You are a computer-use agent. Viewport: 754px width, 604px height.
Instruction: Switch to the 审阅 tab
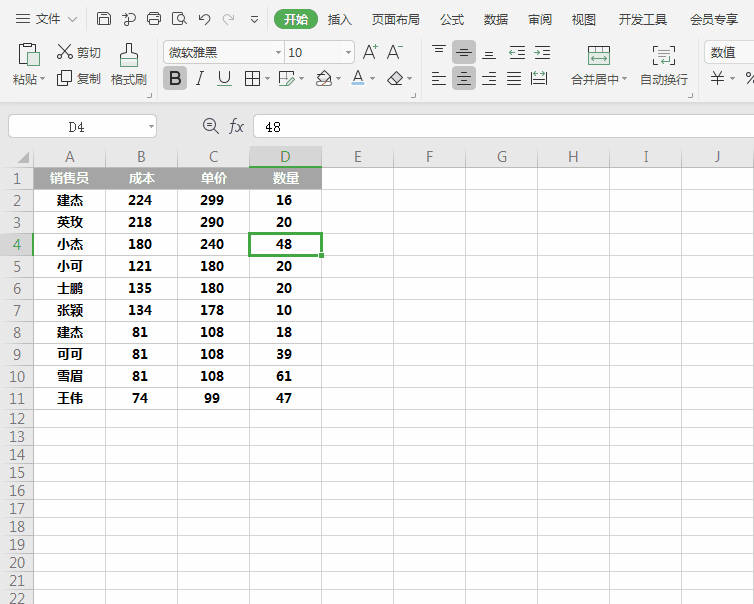pyautogui.click(x=540, y=19)
